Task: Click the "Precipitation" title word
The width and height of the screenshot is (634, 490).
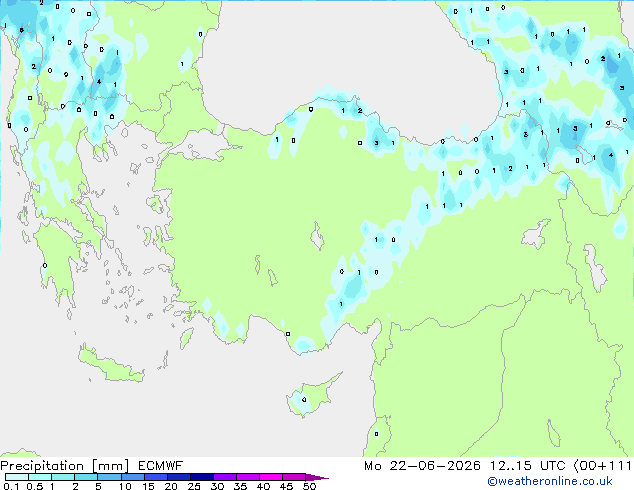Action: click(x=42, y=466)
